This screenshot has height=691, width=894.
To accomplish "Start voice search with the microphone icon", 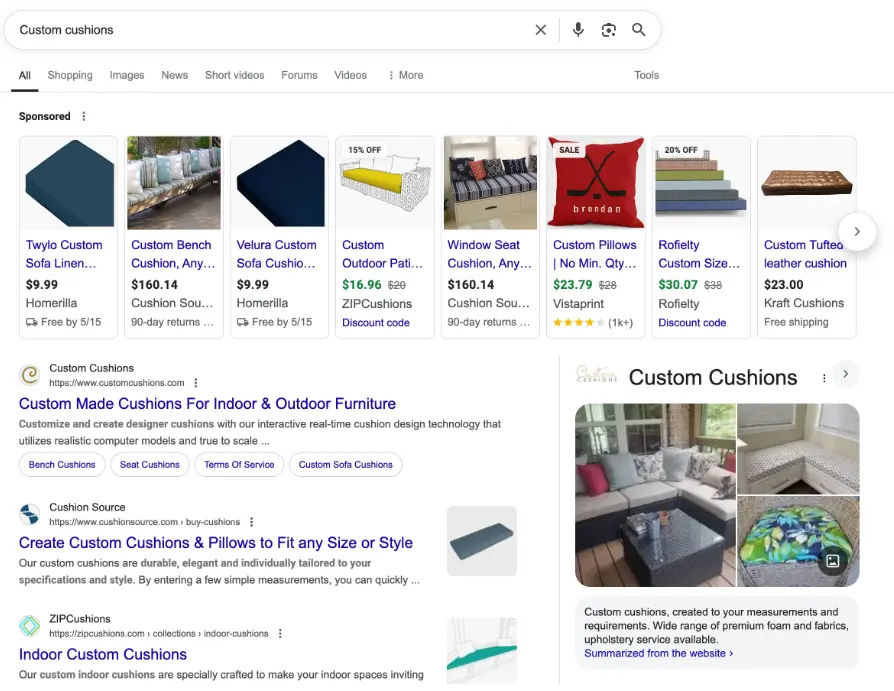I will tap(578, 30).
